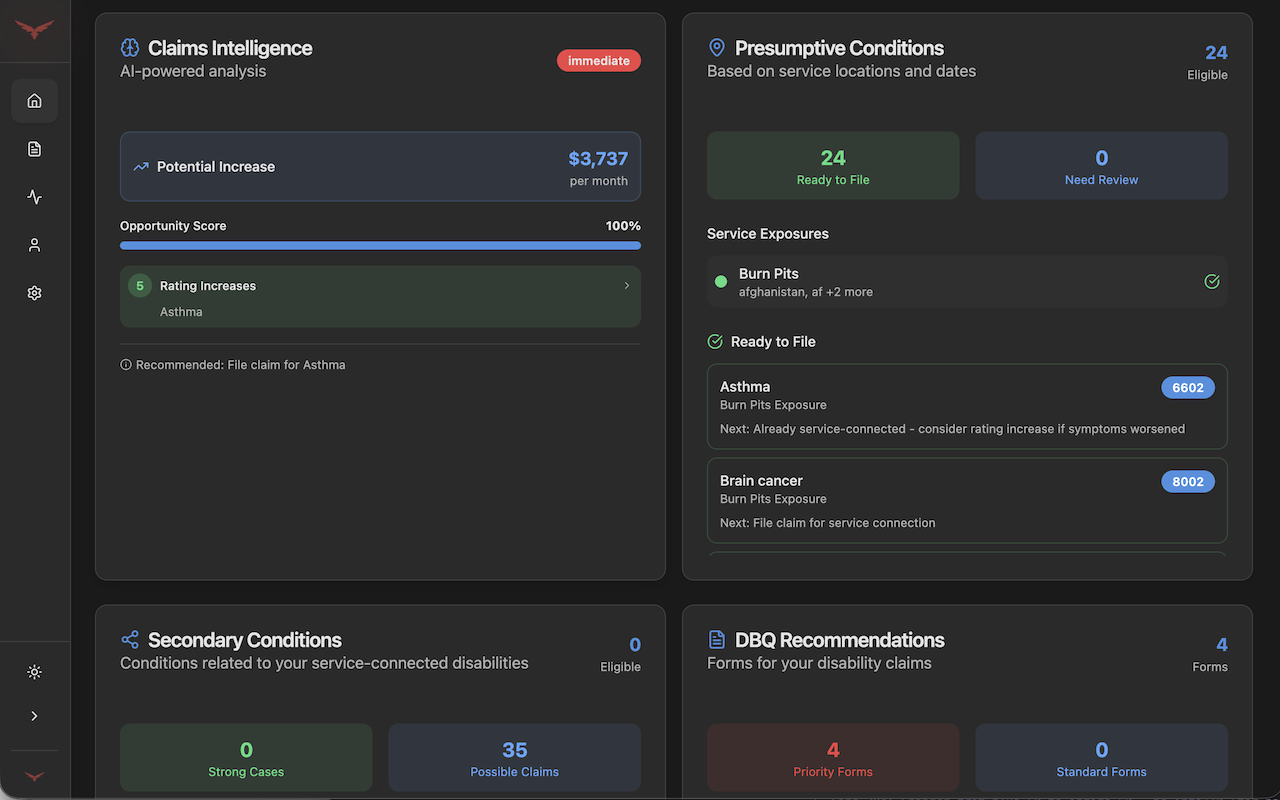Viewport: 1280px width, 800px height.
Task: Expand the sidebar with the chevron arrow
Action: (x=34, y=716)
